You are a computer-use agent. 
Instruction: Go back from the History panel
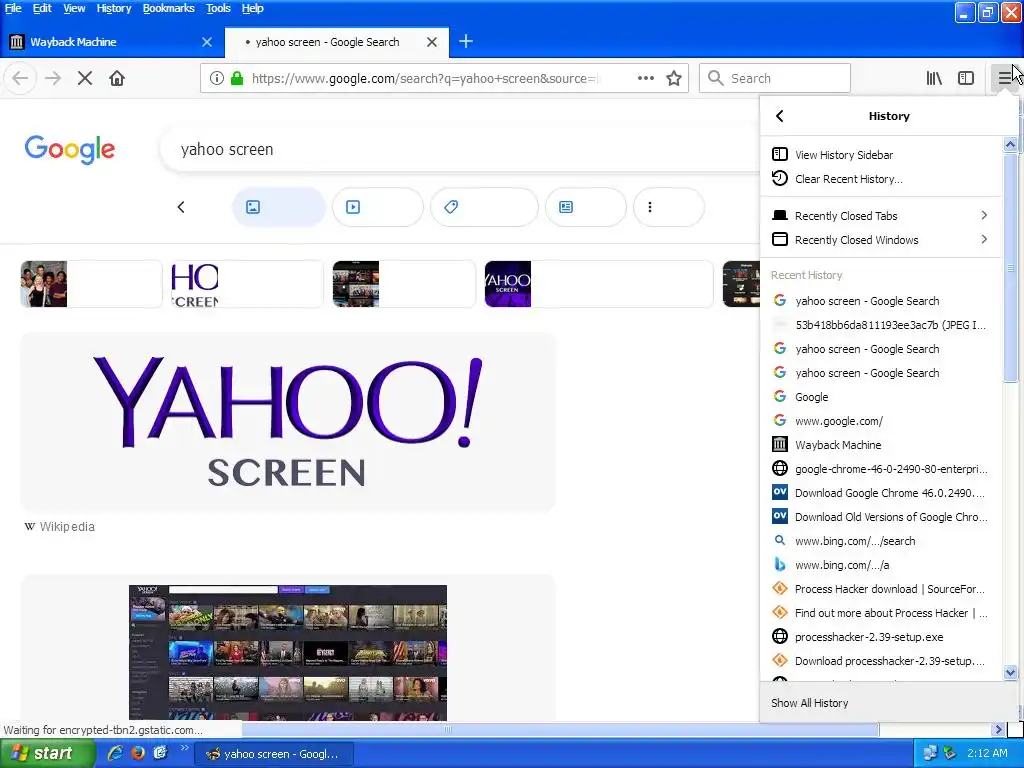(779, 116)
